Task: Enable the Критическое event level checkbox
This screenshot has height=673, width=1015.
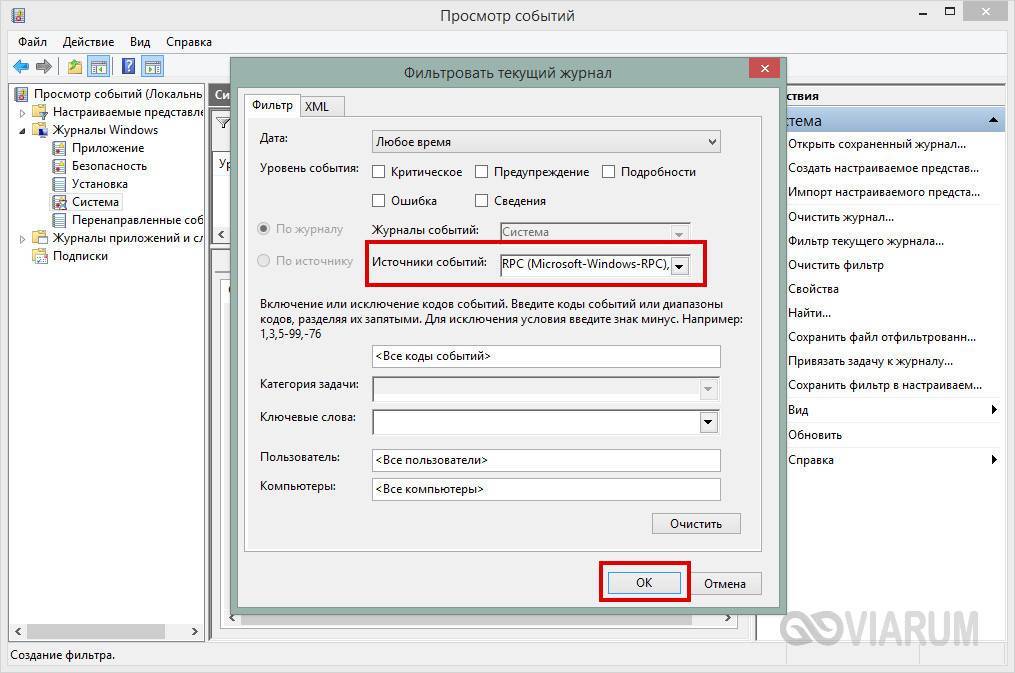Action: (379, 172)
